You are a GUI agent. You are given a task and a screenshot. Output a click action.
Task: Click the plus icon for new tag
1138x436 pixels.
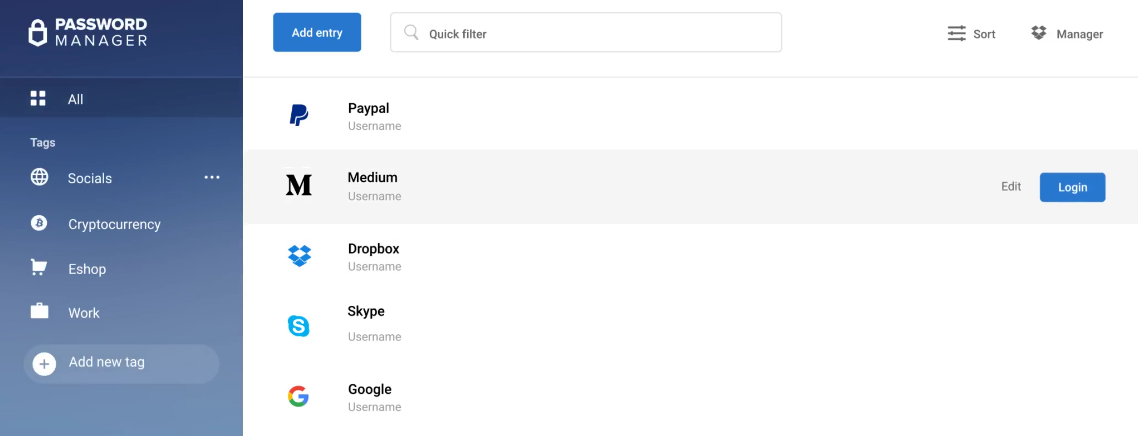point(44,363)
